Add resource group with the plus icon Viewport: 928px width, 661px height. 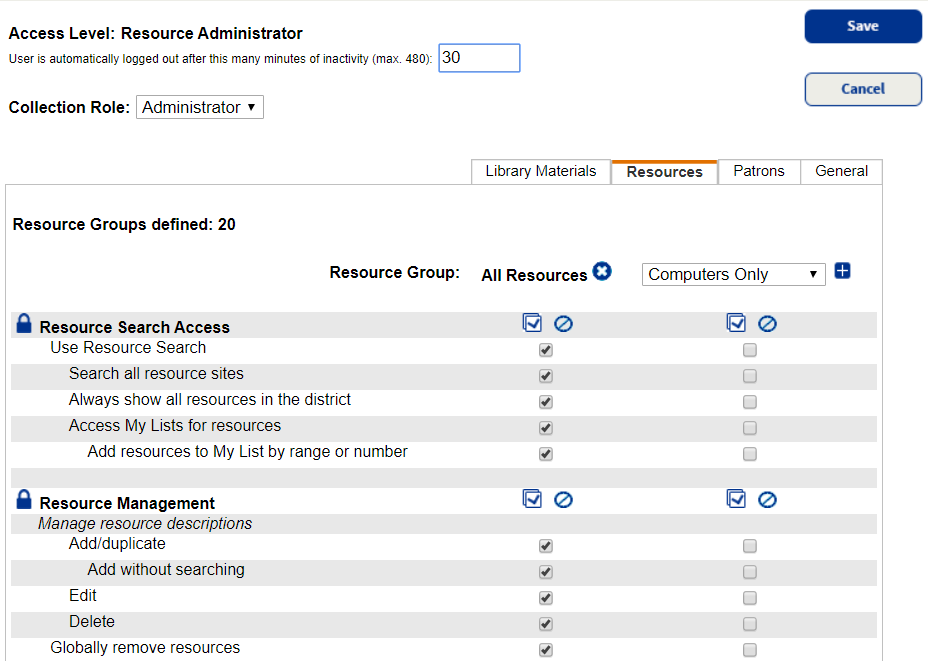pyautogui.click(x=842, y=271)
